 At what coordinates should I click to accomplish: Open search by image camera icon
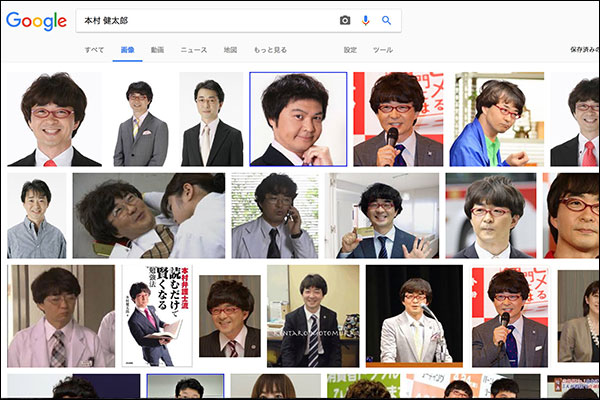click(345, 20)
